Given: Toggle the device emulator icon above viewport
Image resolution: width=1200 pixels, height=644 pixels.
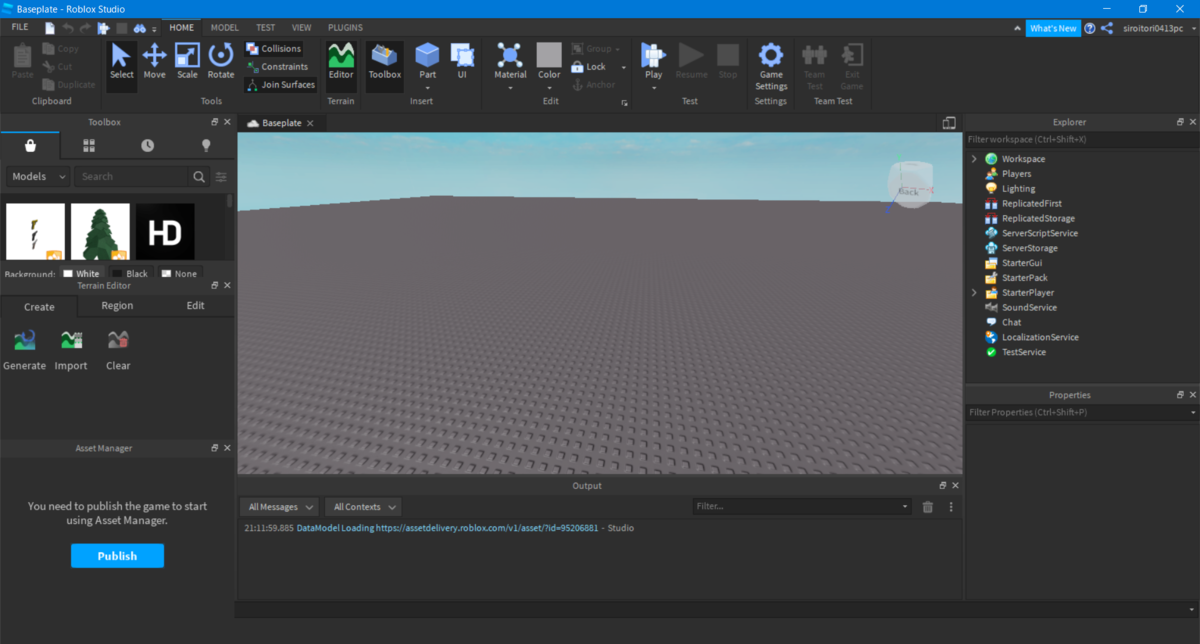Looking at the screenshot, I should (949, 122).
